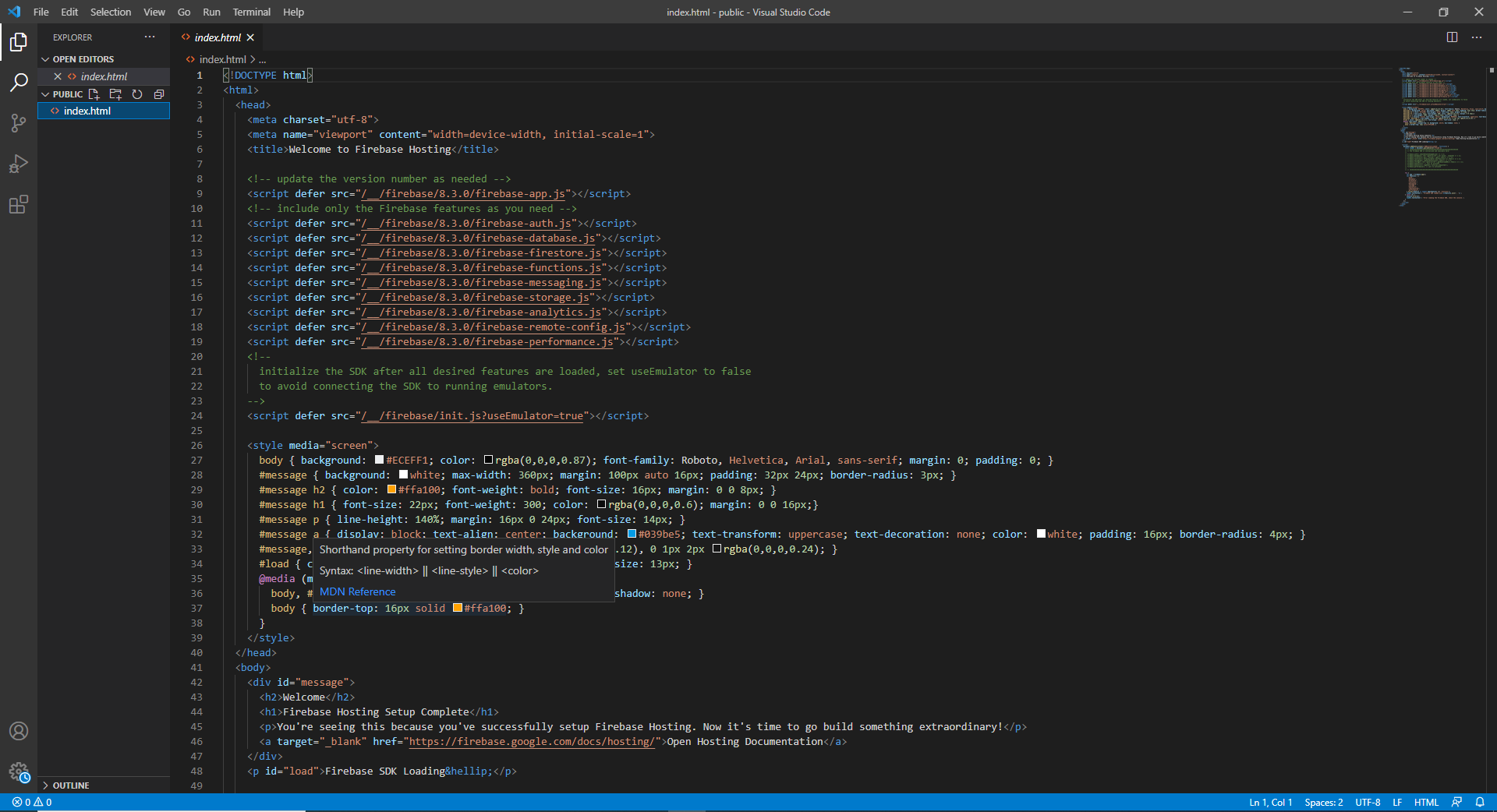
Task: Click the #ECEFF1 color swatch
Action: click(379, 460)
